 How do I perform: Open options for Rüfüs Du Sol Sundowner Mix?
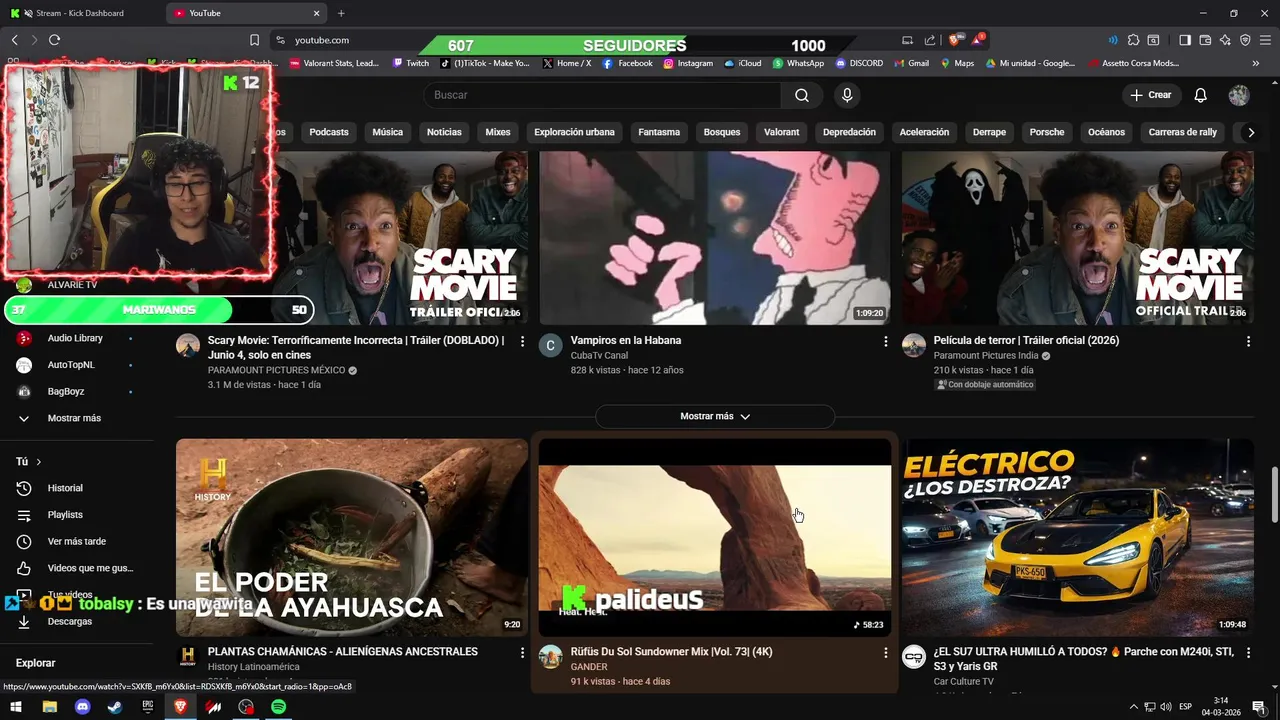click(885, 653)
